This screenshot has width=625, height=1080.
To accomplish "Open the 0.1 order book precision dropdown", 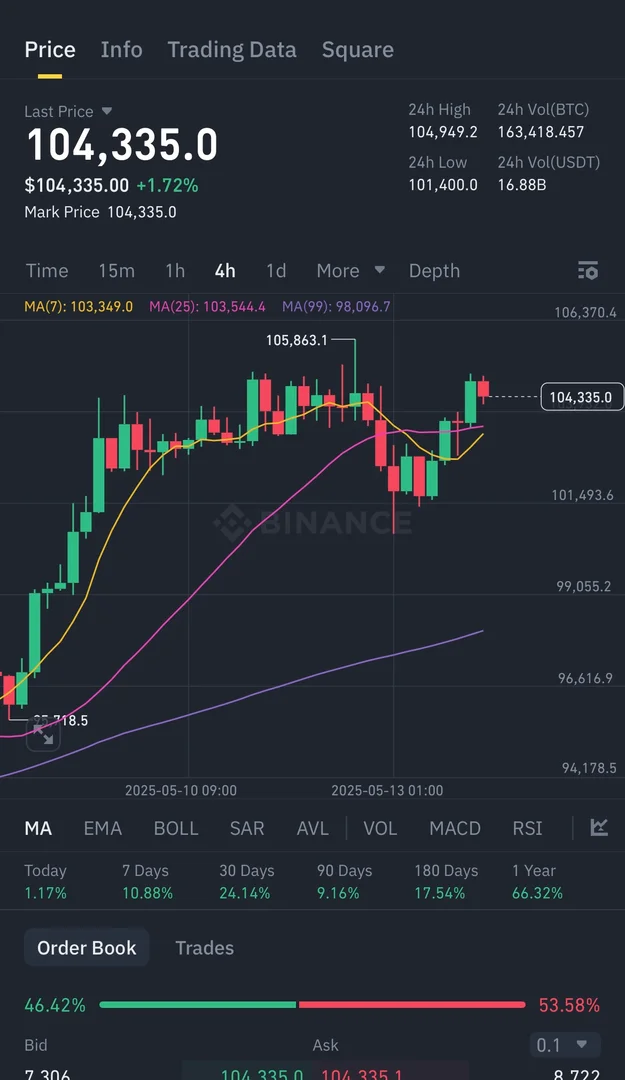I will 565,1045.
